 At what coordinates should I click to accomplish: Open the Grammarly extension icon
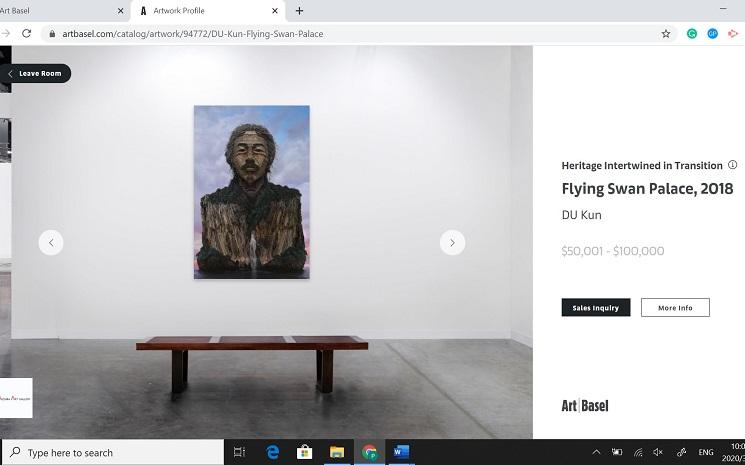[x=692, y=34]
